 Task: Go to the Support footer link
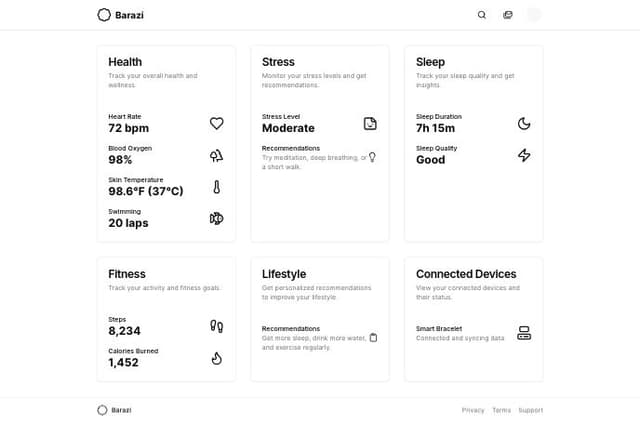point(530,410)
